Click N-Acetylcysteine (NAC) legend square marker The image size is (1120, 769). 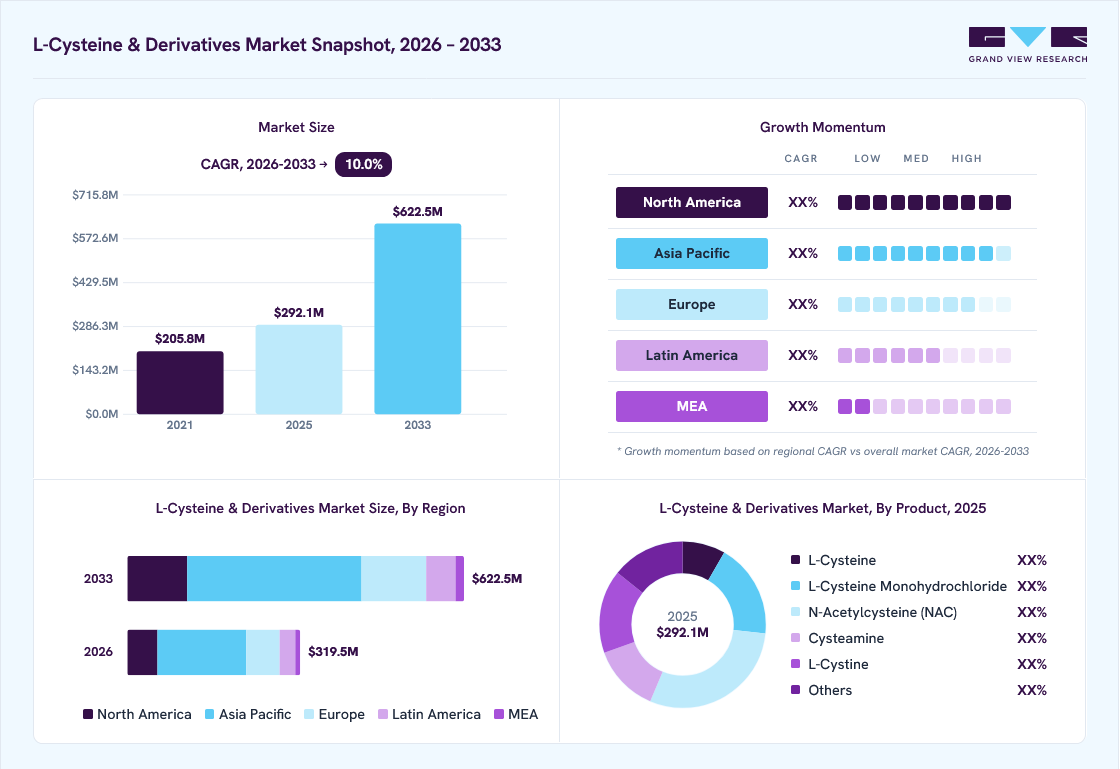click(x=796, y=612)
